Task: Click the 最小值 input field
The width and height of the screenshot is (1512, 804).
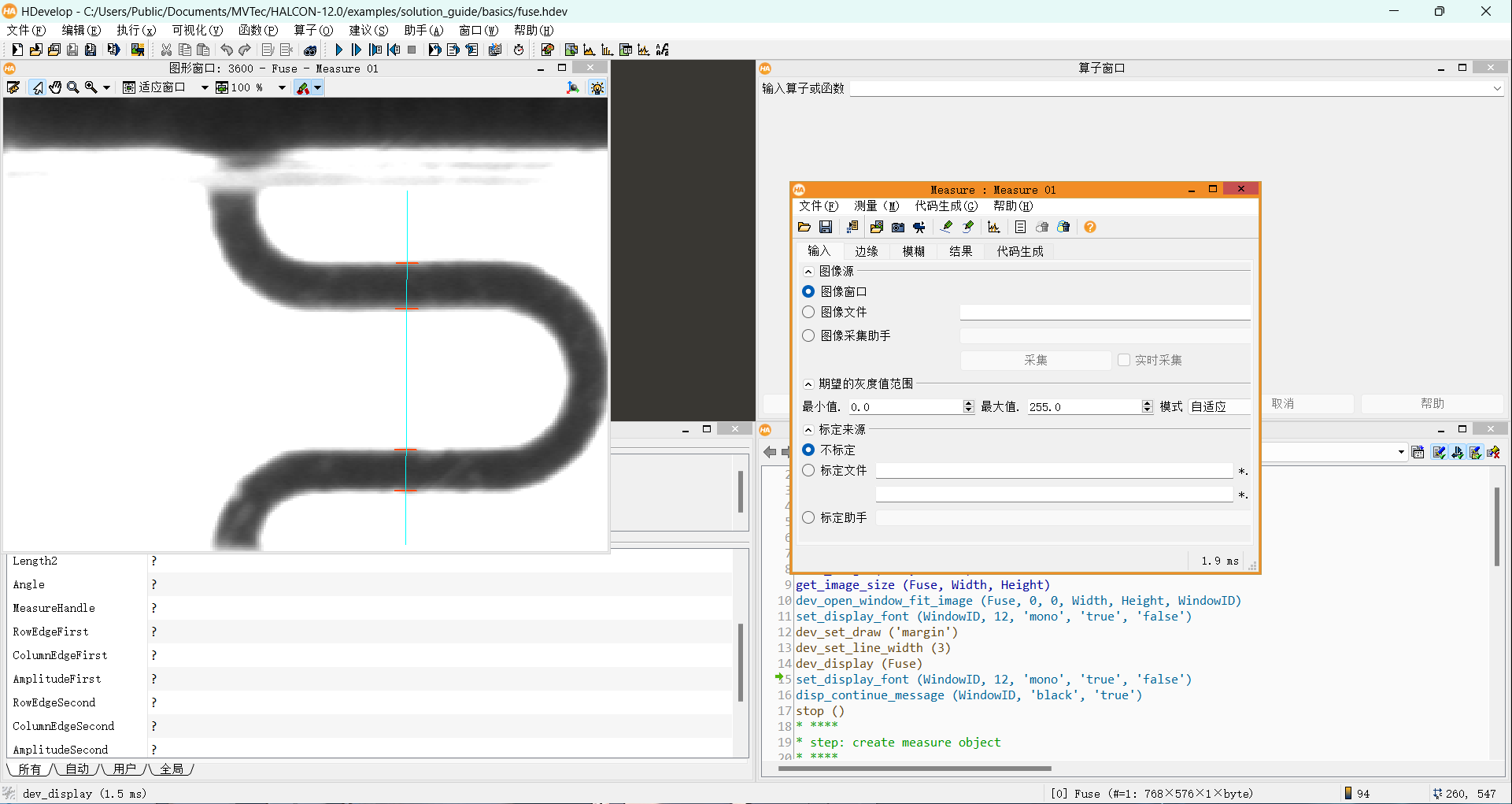Action: pyautogui.click(x=904, y=406)
